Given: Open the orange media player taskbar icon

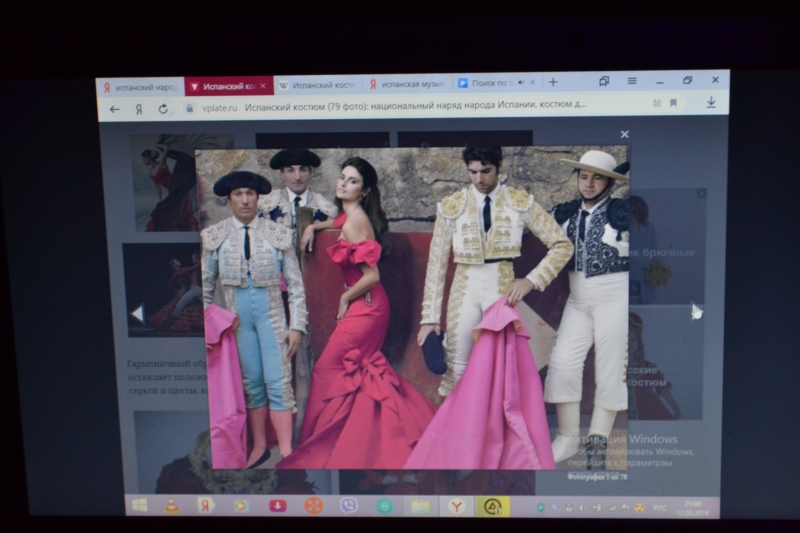Looking at the screenshot, I should (241, 505).
